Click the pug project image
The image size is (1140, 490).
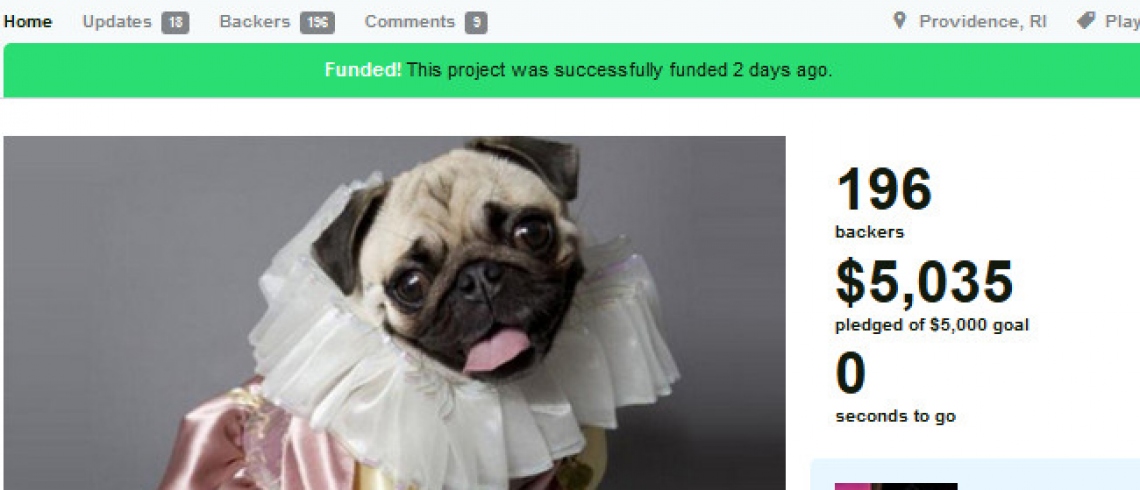pos(394,313)
